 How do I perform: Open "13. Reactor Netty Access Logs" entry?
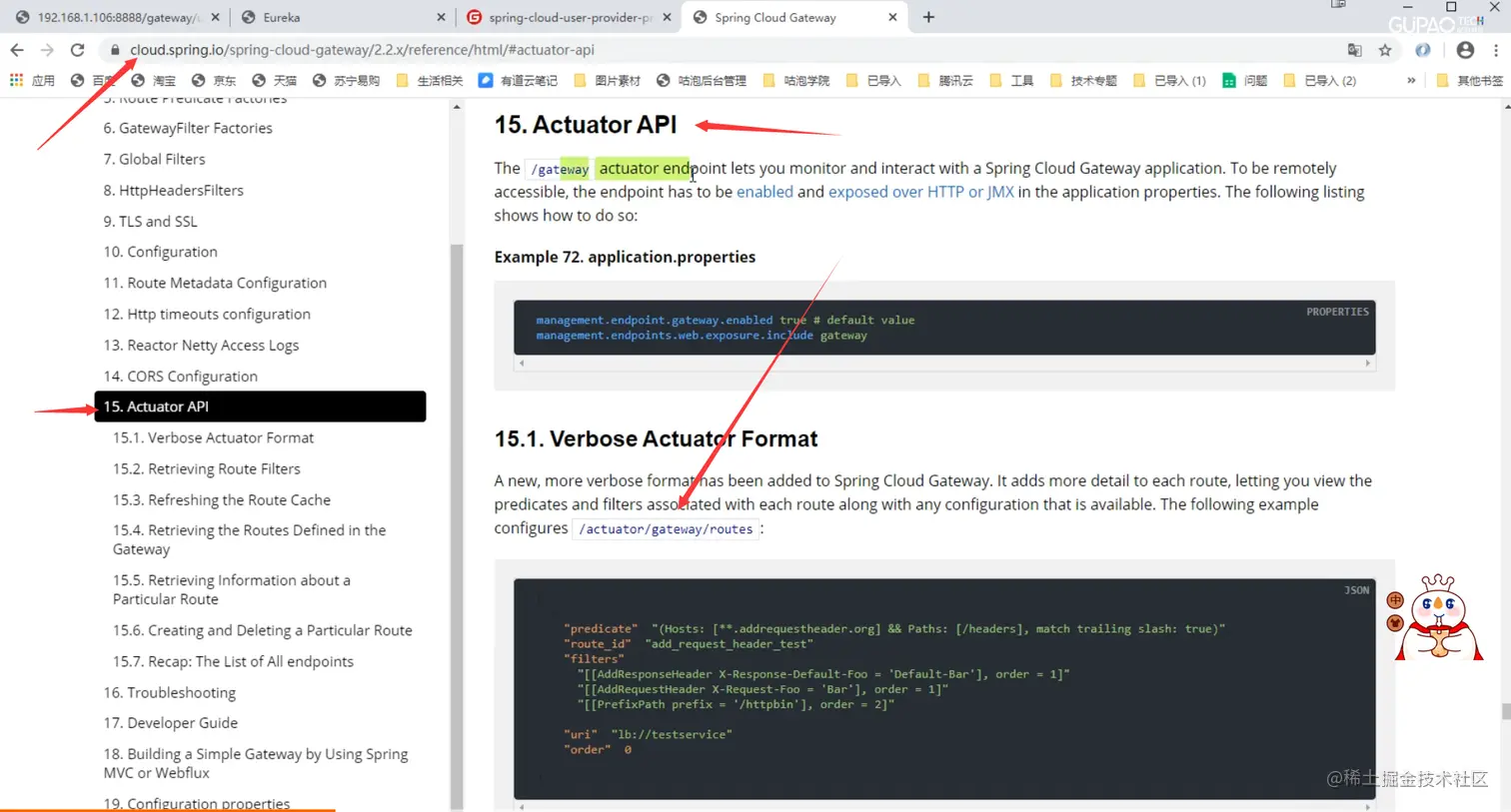point(201,345)
